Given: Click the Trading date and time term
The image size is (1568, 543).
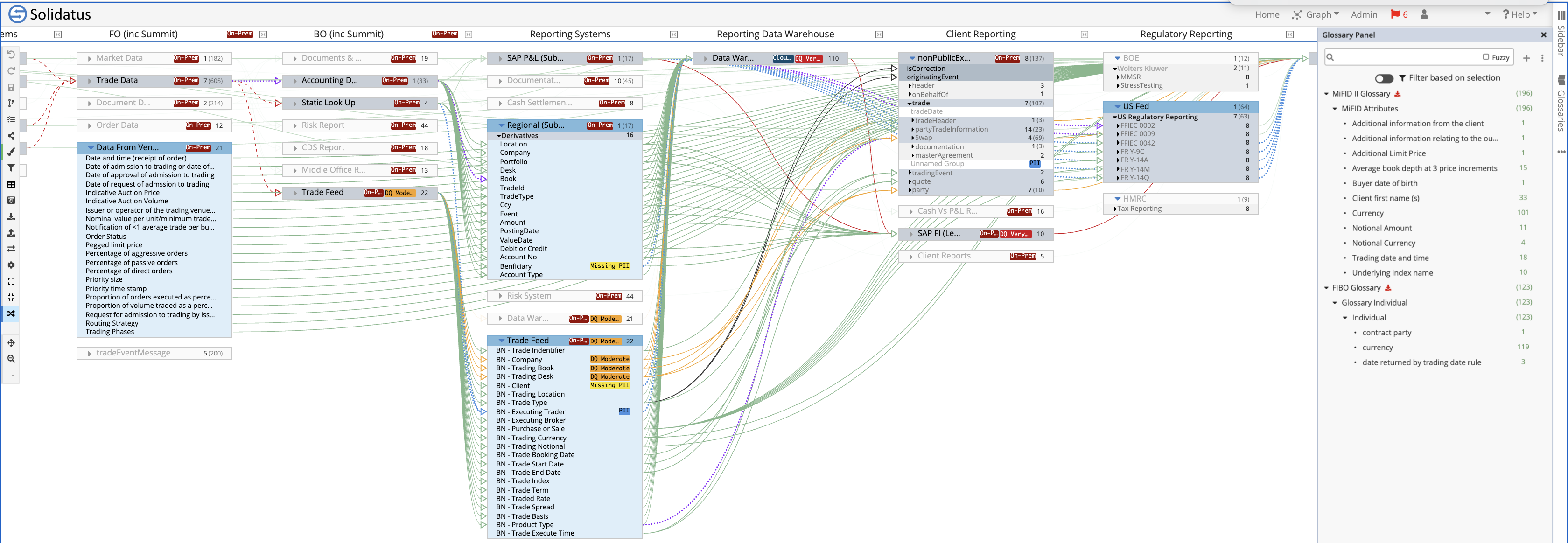Looking at the screenshot, I should (x=1390, y=258).
